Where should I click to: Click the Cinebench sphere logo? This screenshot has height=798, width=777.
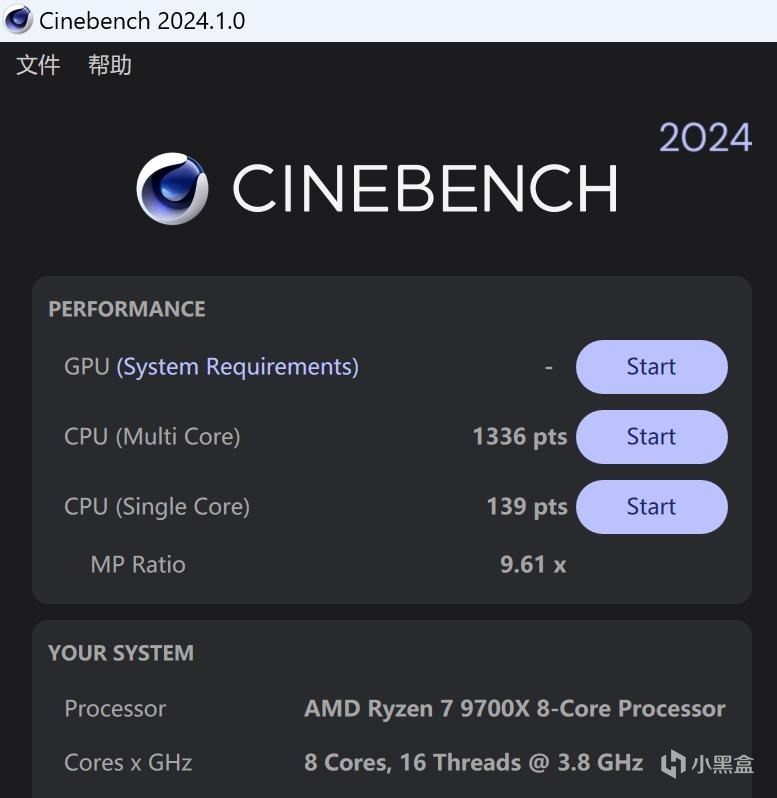tap(172, 188)
